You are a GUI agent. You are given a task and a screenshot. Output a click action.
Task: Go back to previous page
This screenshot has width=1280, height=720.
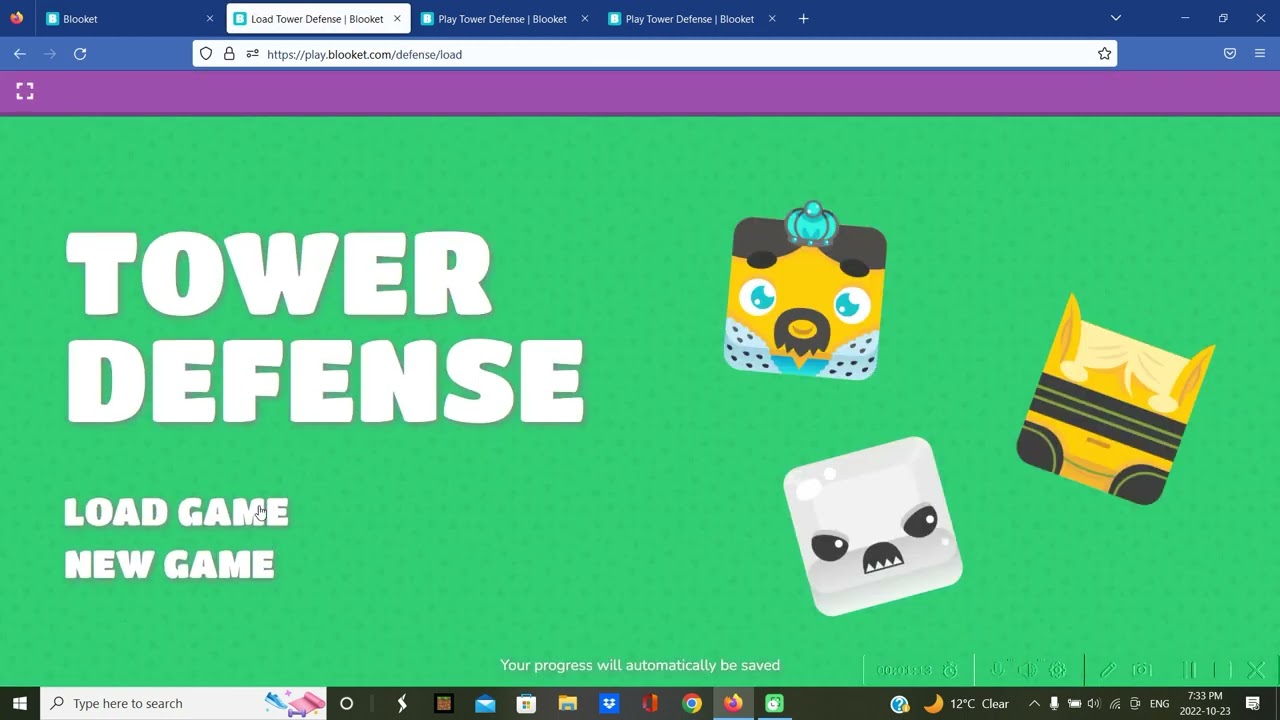pyautogui.click(x=20, y=54)
